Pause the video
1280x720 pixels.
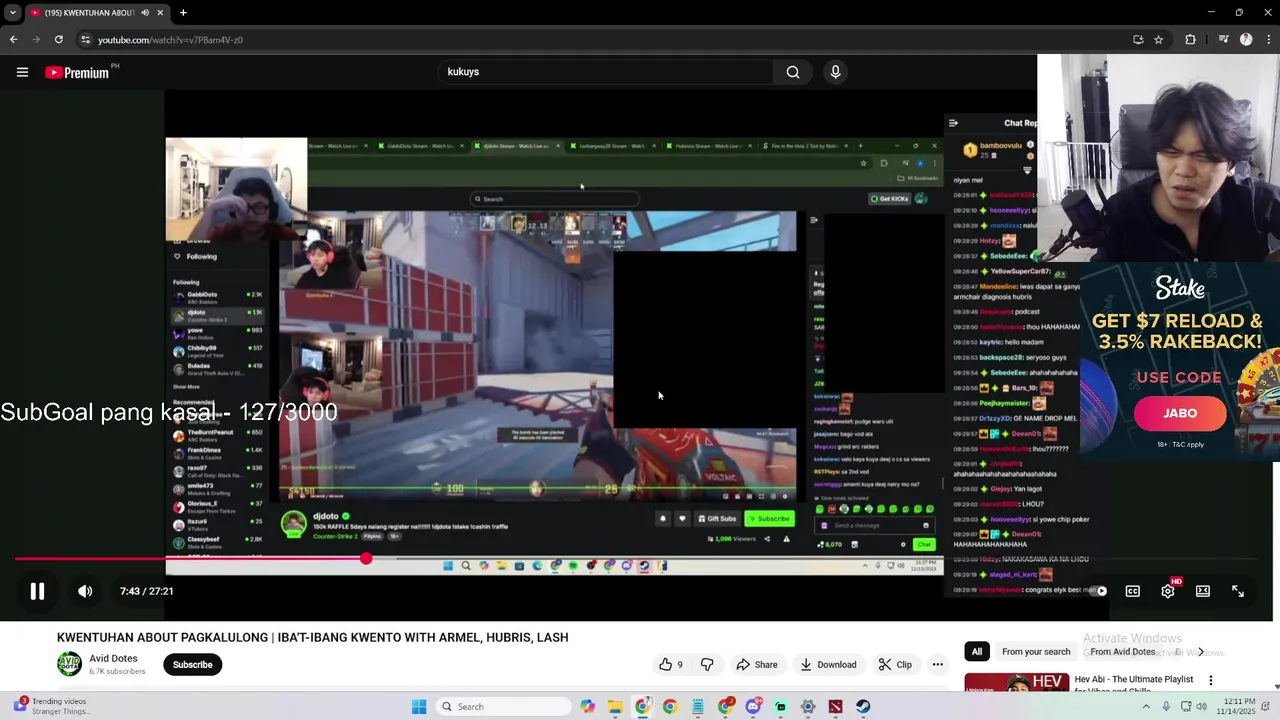pyautogui.click(x=37, y=591)
